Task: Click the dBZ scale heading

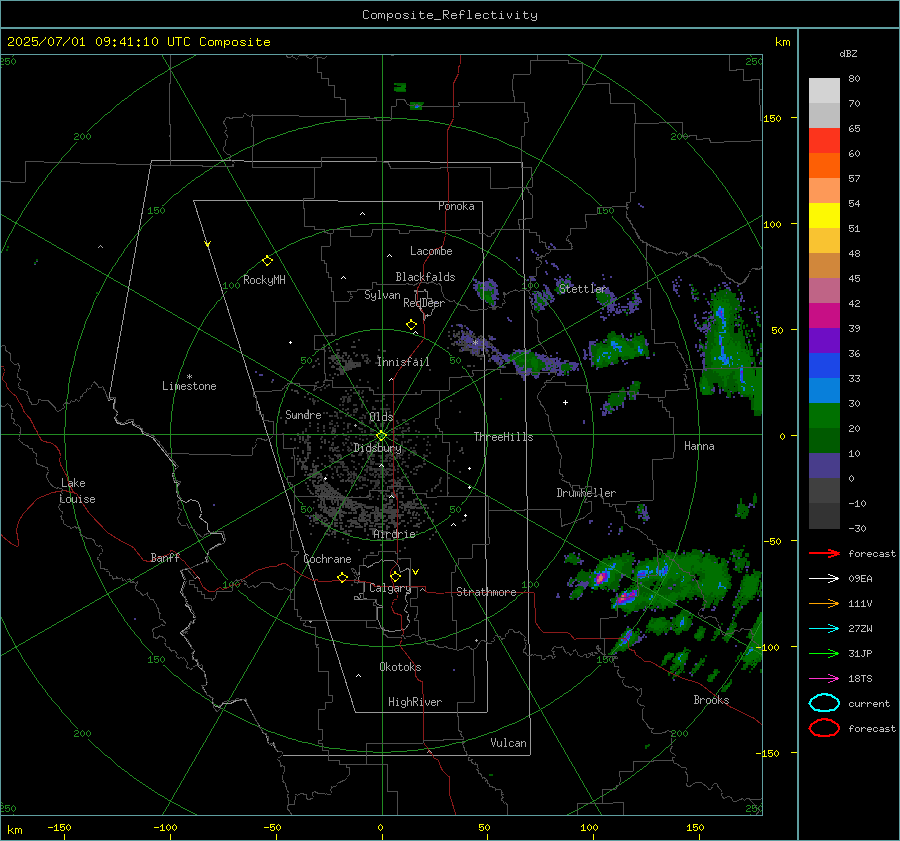Action: 848,54
